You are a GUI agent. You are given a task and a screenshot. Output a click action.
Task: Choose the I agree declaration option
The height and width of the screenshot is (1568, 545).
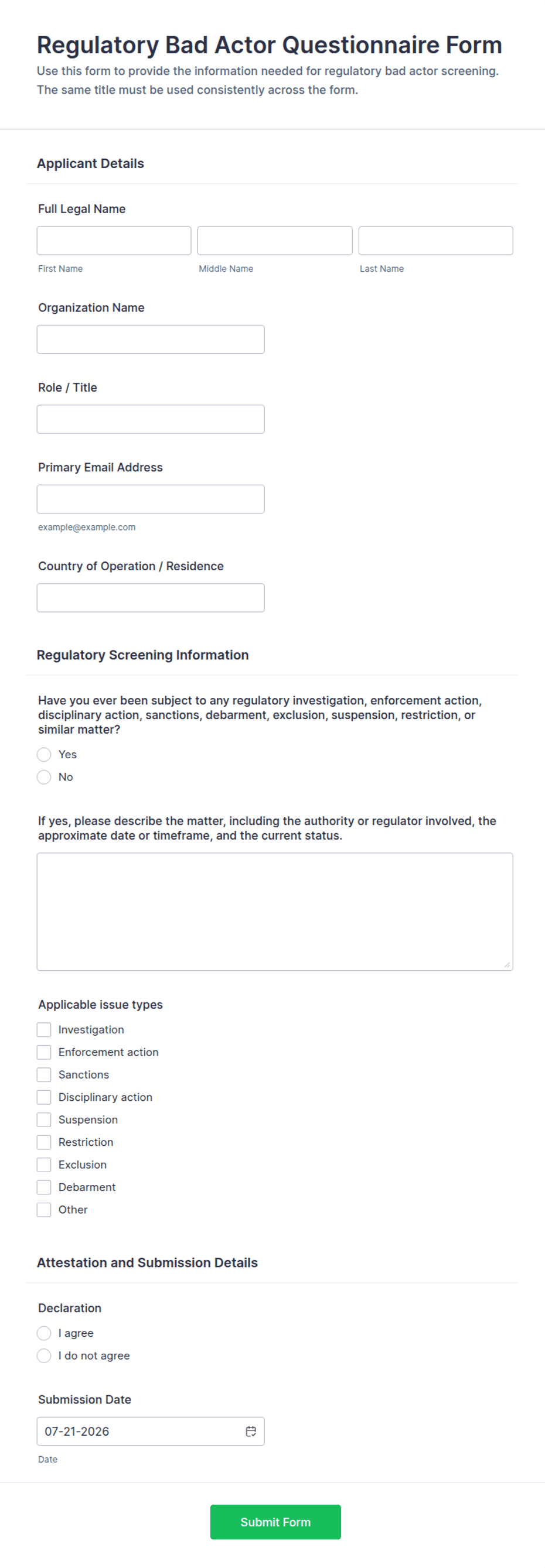tap(44, 1333)
